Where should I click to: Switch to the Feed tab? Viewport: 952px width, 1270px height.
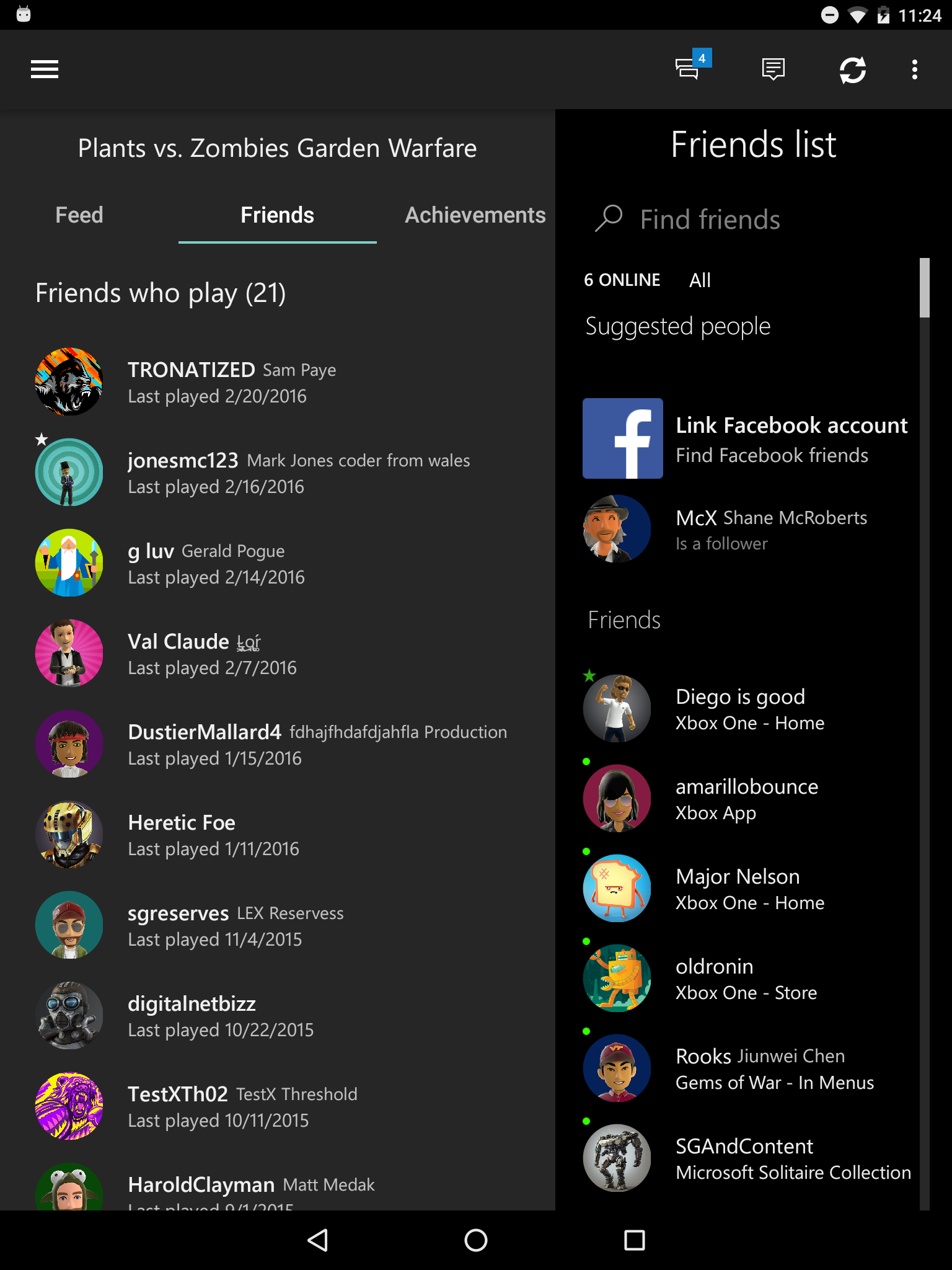79,215
